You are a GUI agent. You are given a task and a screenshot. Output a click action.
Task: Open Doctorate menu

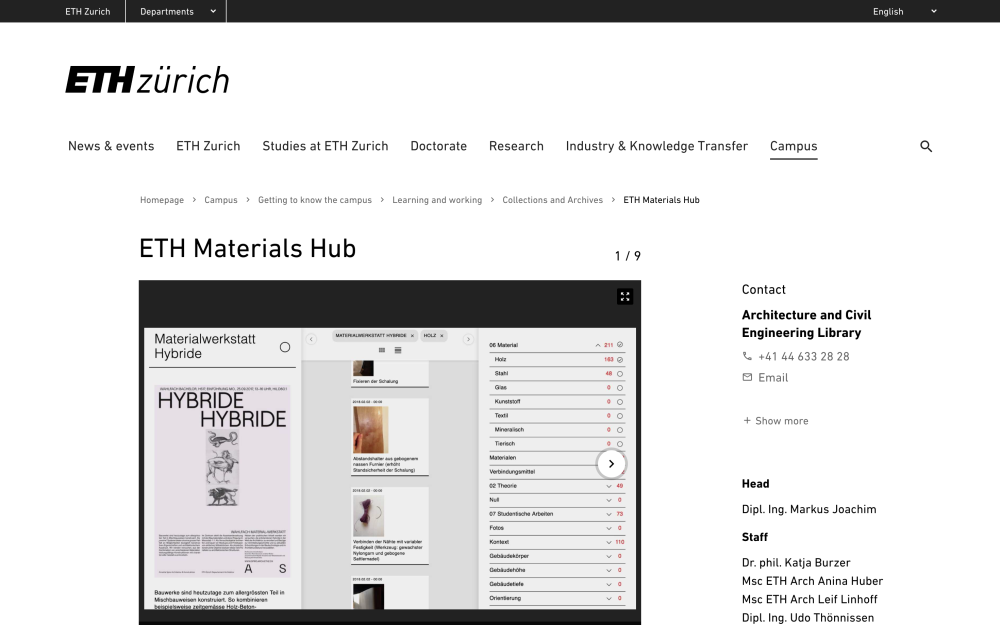[x=439, y=146]
